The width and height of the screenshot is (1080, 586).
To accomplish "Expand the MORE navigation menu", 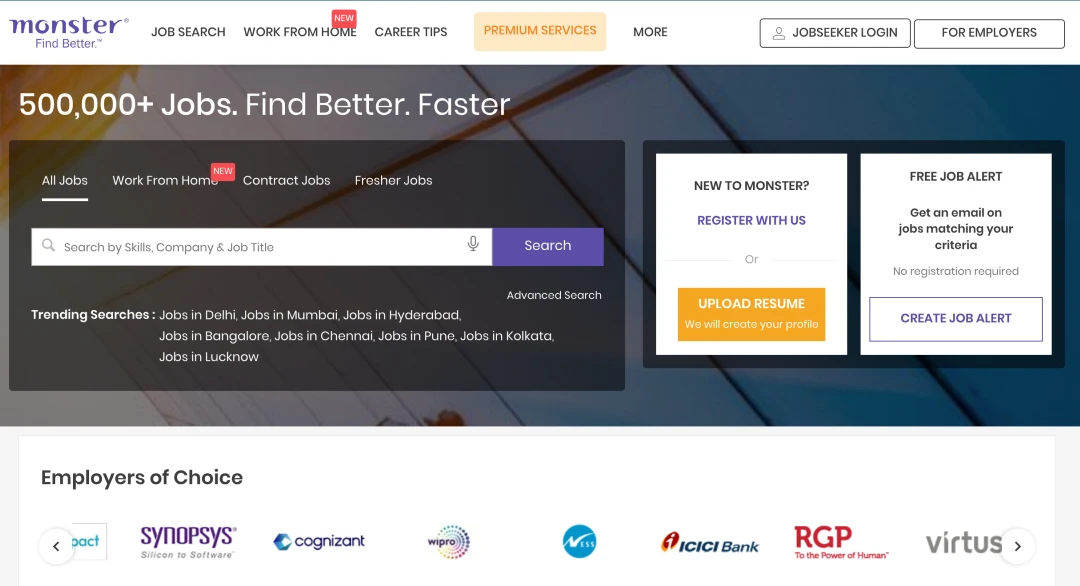I will [650, 32].
